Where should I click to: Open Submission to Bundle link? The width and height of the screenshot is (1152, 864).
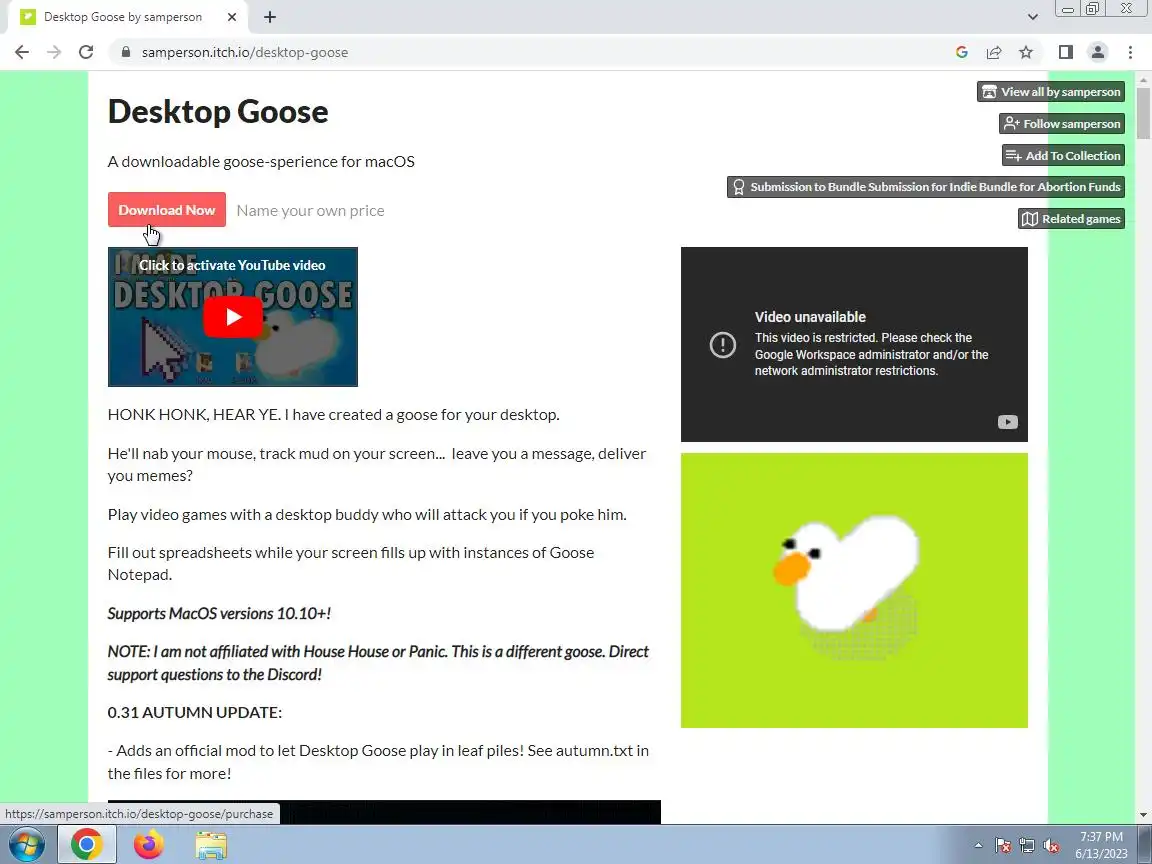click(x=926, y=187)
